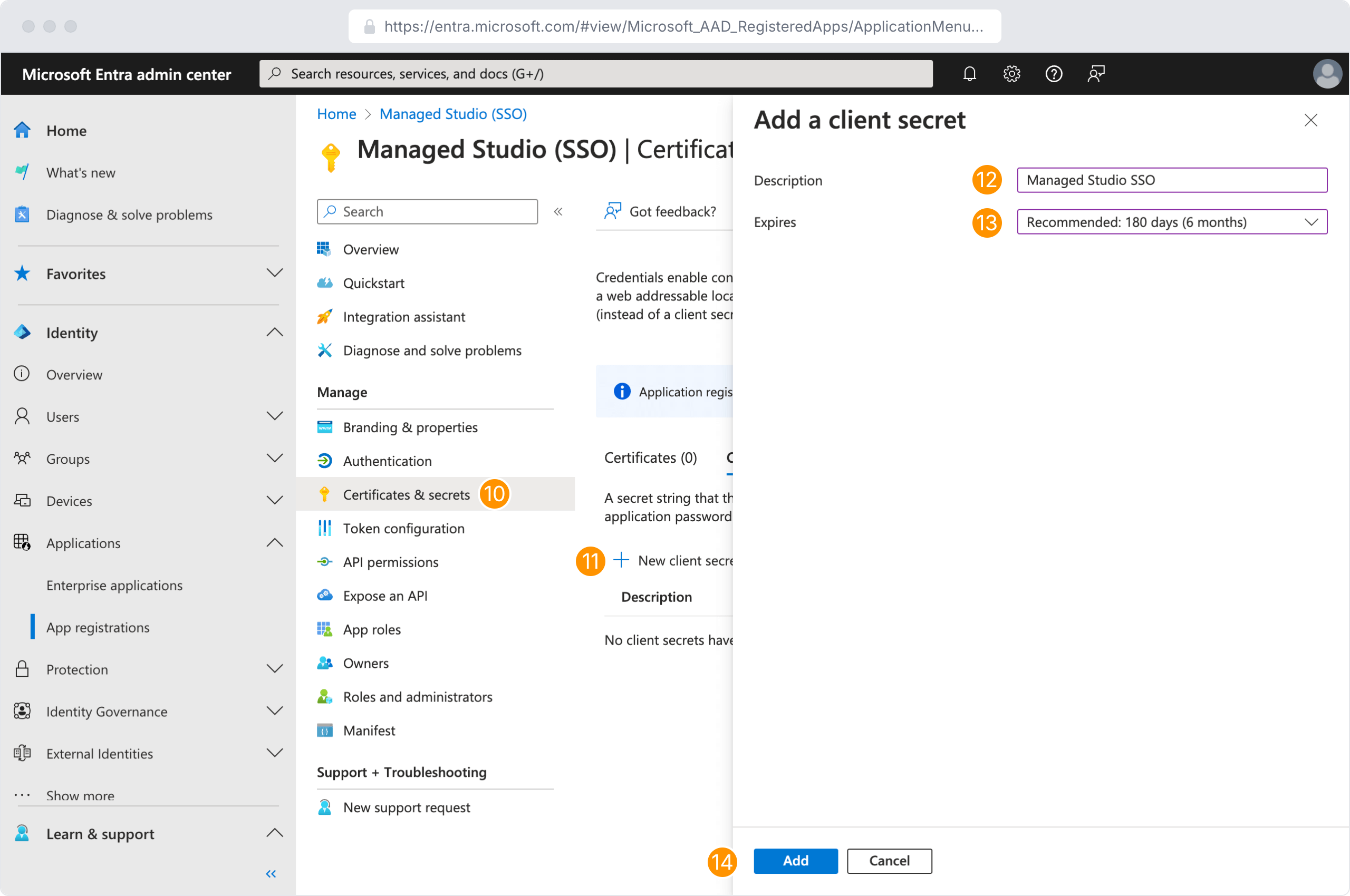Collapse the Identity section
The width and height of the screenshot is (1350, 896).
coord(274,333)
